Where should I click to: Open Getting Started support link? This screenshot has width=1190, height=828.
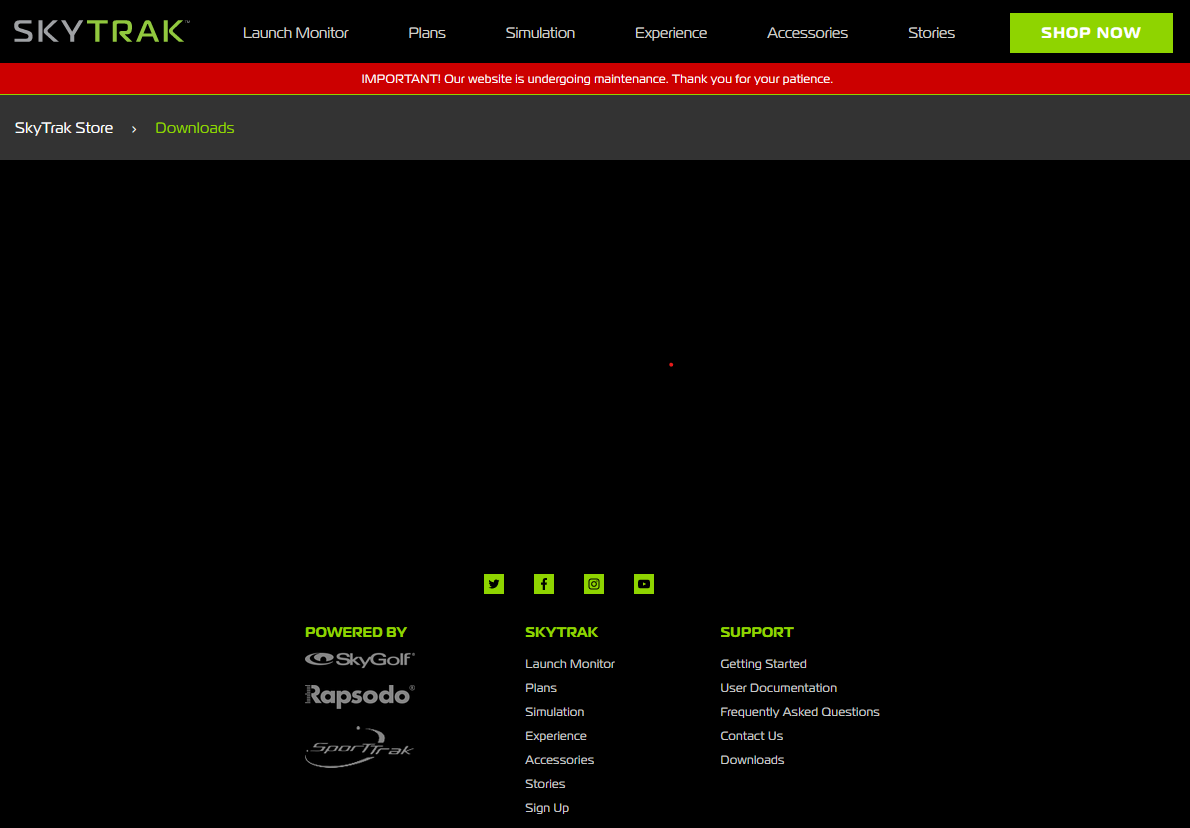pyautogui.click(x=763, y=664)
